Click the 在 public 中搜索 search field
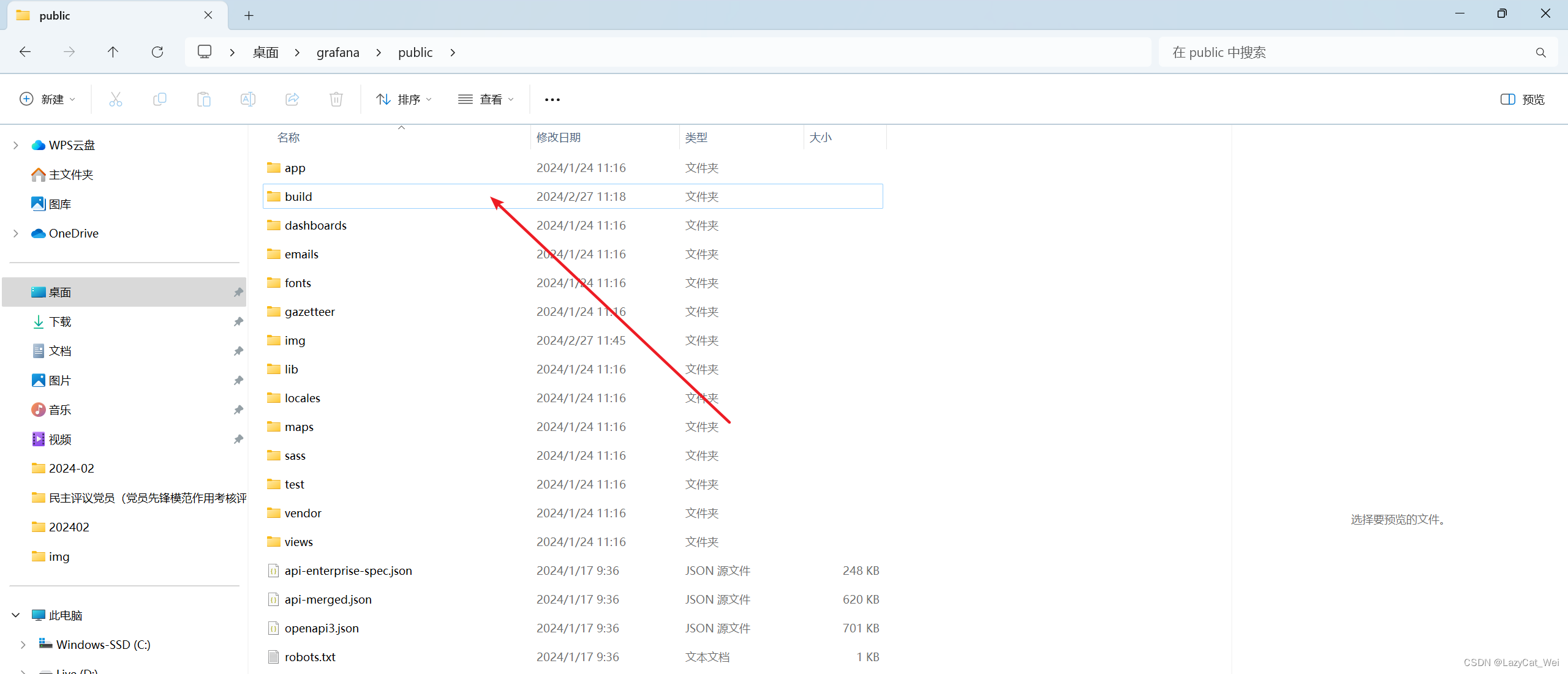Viewport: 1568px width, 674px height. 1317,52
